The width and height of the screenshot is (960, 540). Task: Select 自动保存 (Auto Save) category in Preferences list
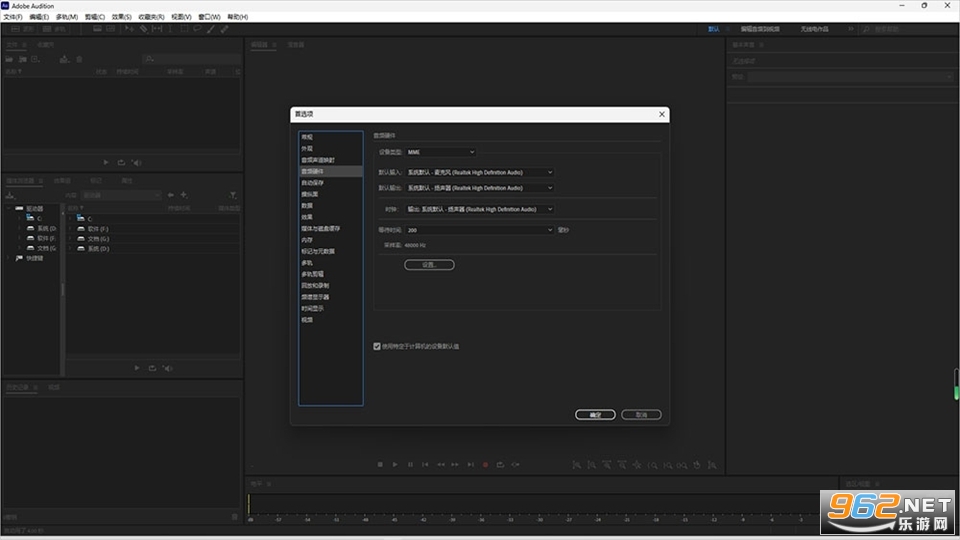(x=330, y=182)
